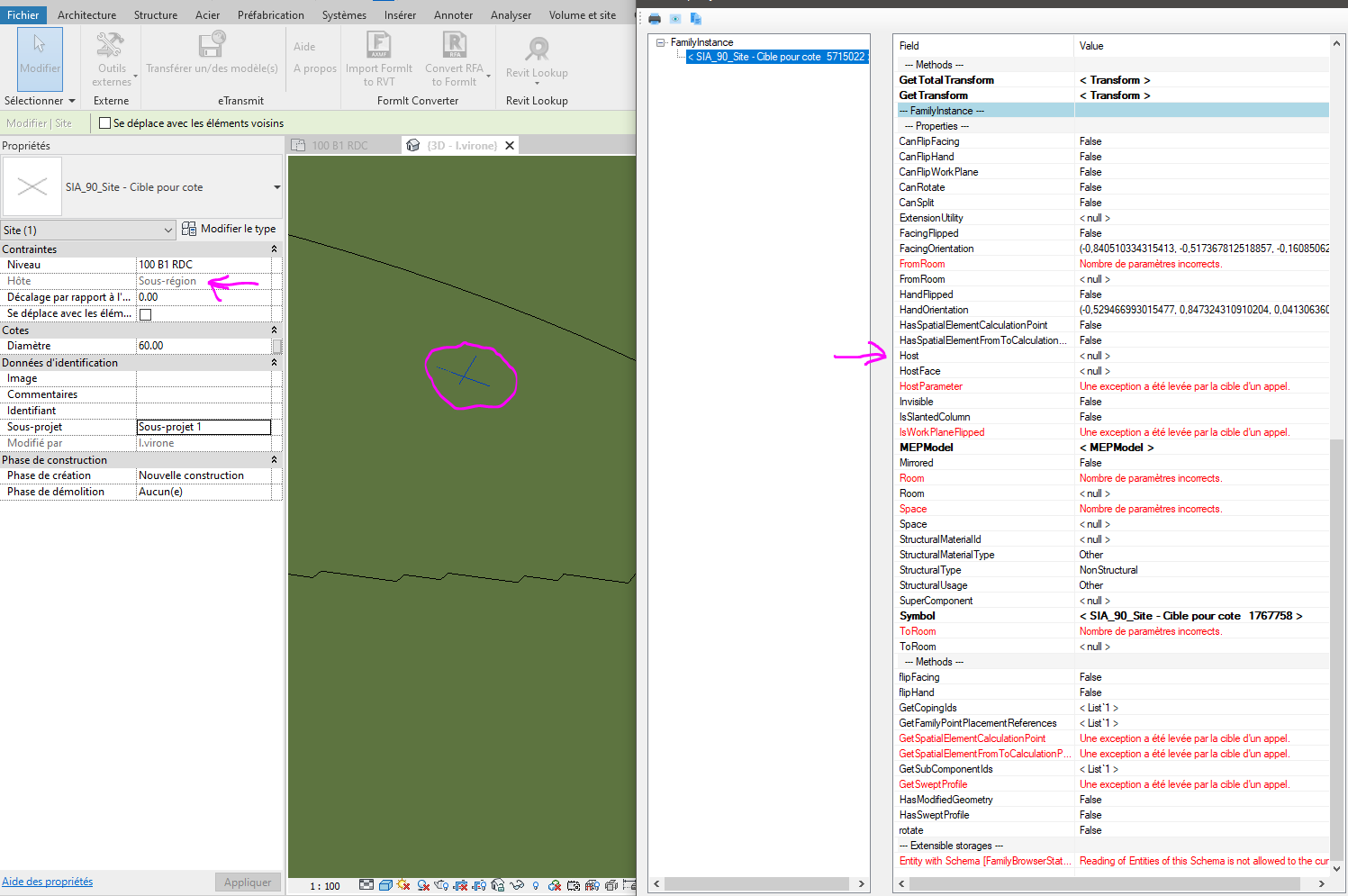Click the 'Modifier le type' button
1348x896 pixels.
230,229
